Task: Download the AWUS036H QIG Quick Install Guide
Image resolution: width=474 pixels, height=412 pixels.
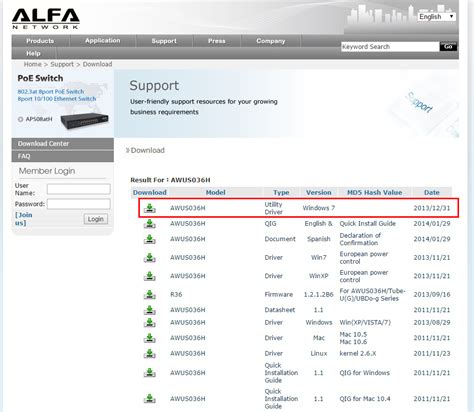Action: [150, 223]
